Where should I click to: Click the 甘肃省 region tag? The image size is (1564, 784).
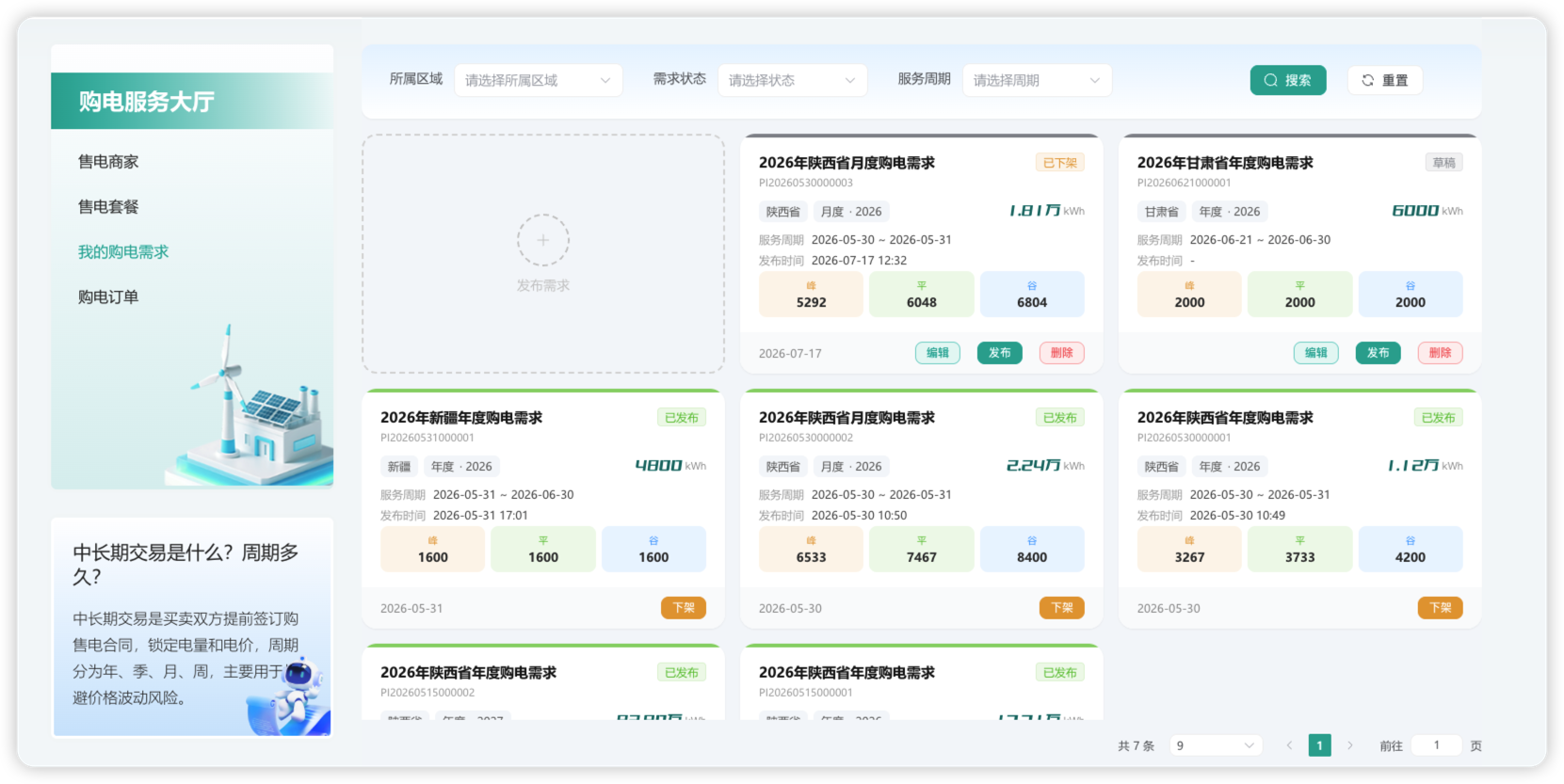(1162, 212)
